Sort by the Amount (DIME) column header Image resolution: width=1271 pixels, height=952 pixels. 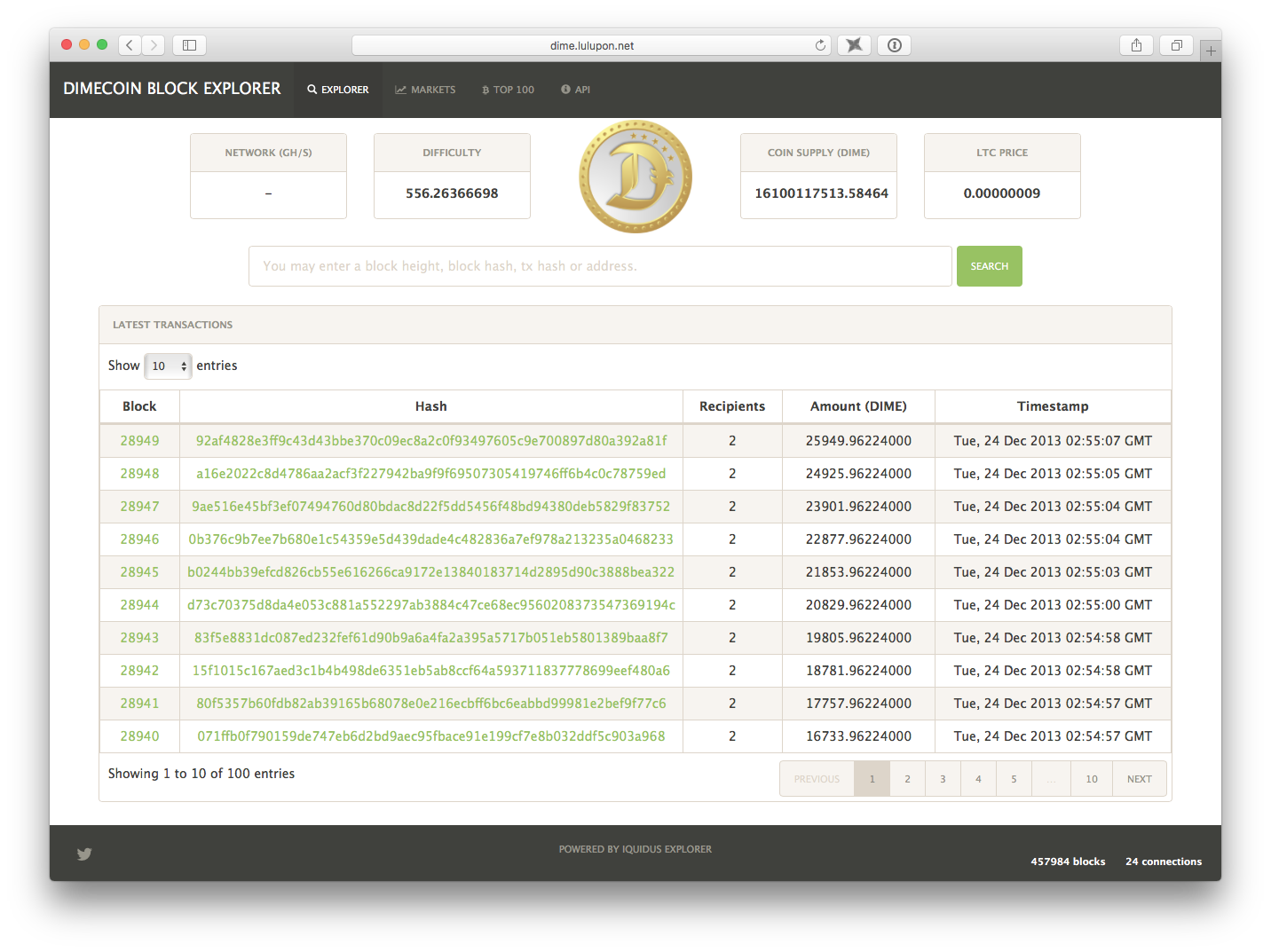click(x=858, y=406)
